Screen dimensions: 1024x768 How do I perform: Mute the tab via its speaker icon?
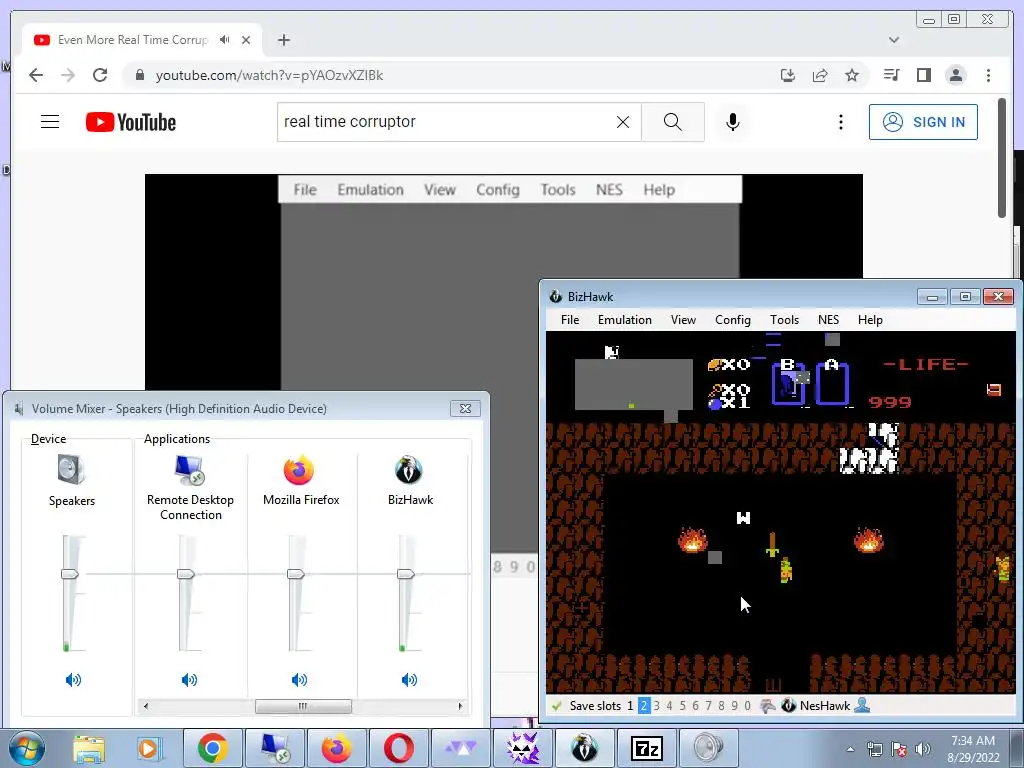point(225,40)
